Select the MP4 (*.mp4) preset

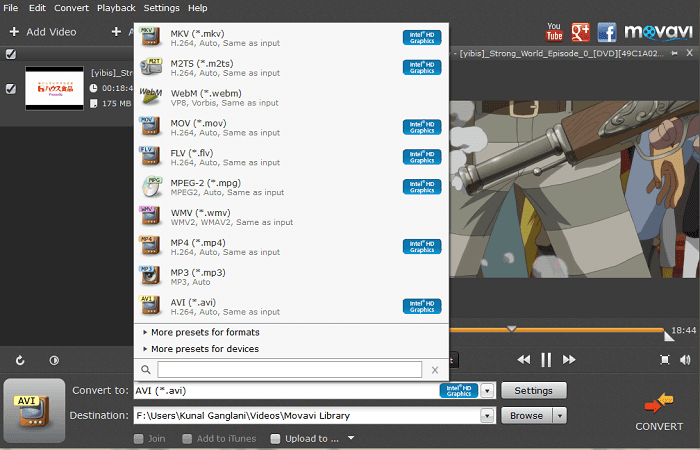(291, 246)
